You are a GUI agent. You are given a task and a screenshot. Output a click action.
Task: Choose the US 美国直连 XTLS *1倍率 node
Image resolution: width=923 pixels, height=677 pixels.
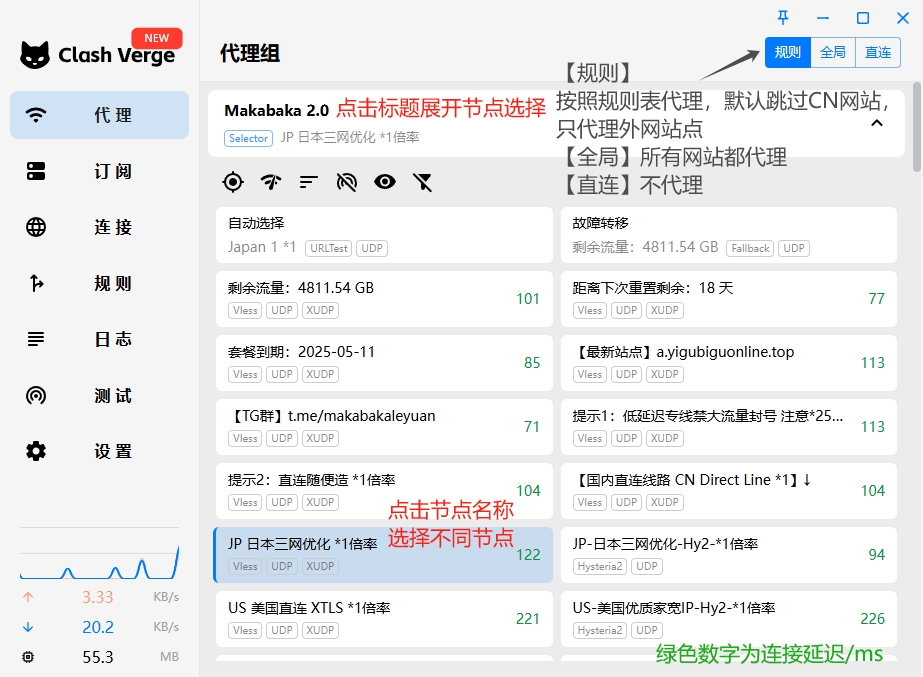(x=384, y=619)
